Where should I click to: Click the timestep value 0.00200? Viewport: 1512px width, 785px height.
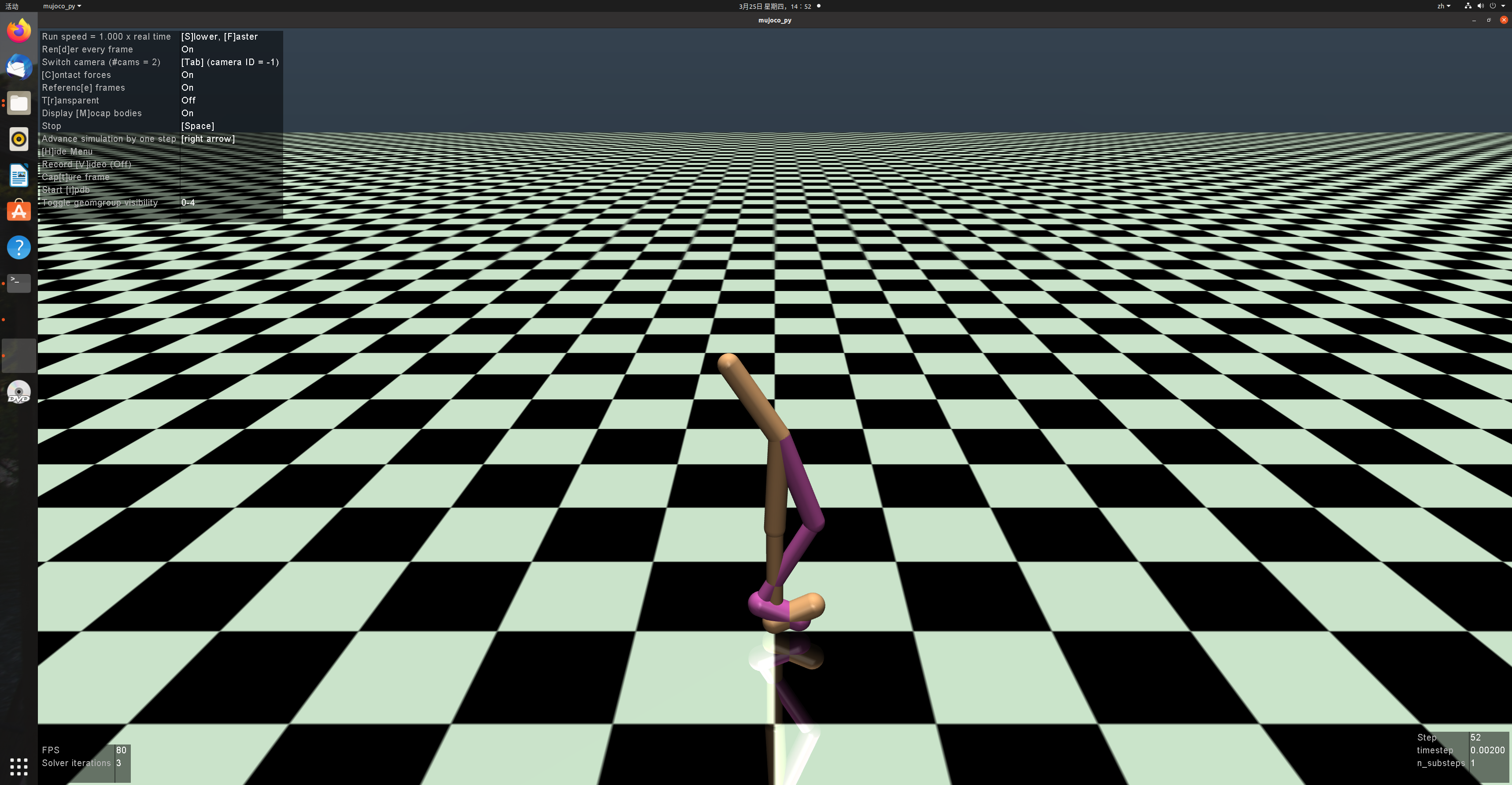tap(1487, 750)
